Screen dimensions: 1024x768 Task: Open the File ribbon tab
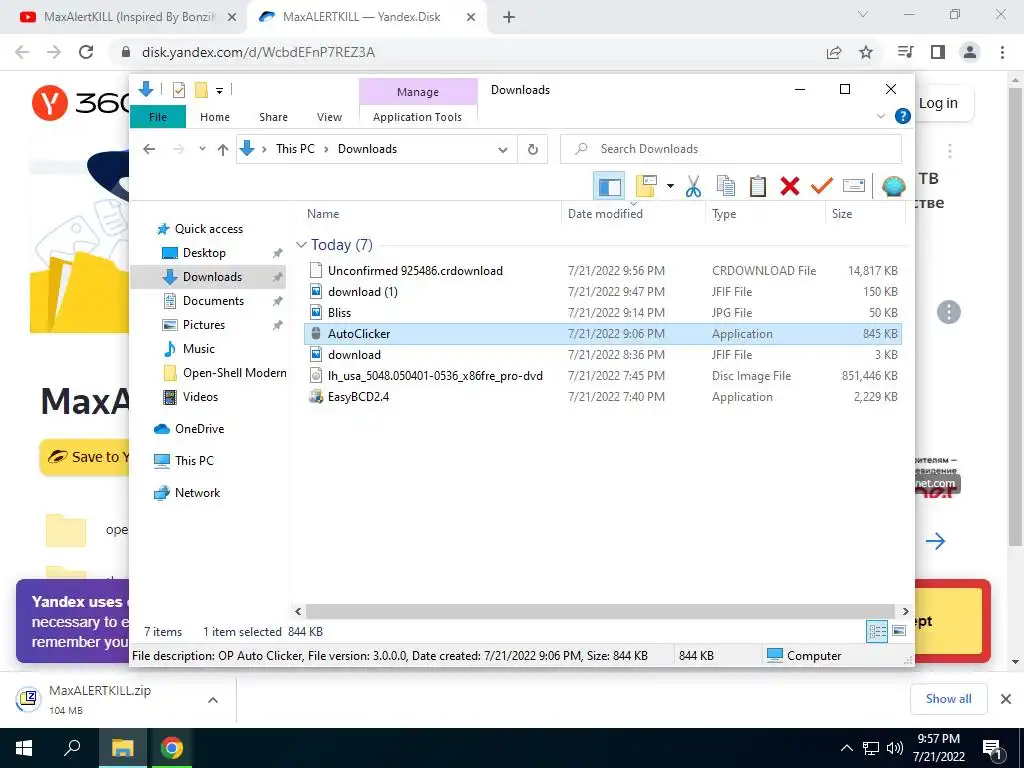coord(158,117)
